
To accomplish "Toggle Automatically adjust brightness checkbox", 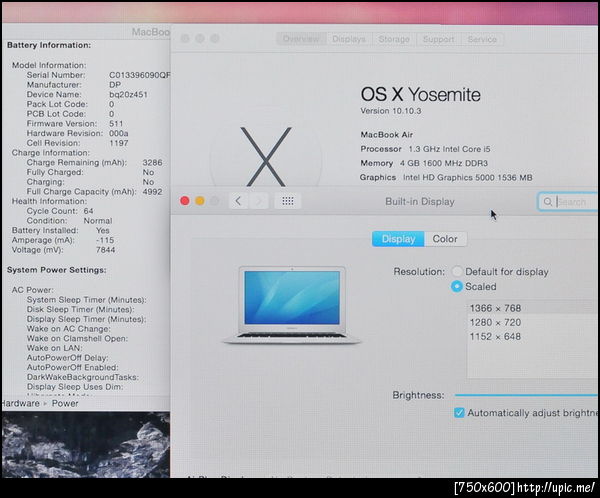I will coord(459,413).
